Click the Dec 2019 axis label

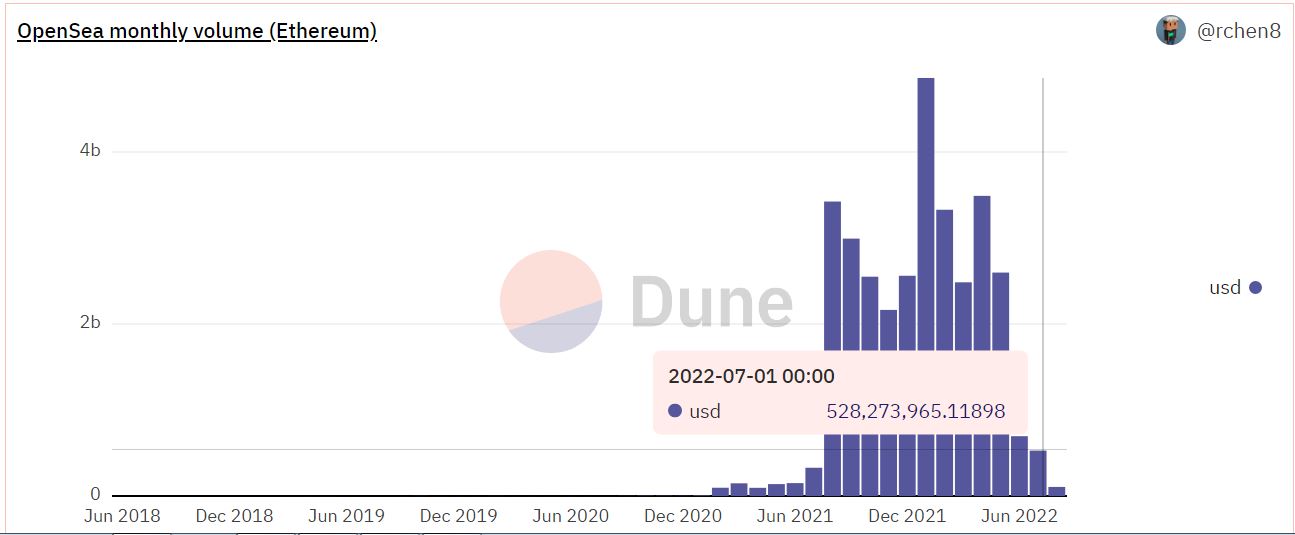pyautogui.click(x=459, y=516)
